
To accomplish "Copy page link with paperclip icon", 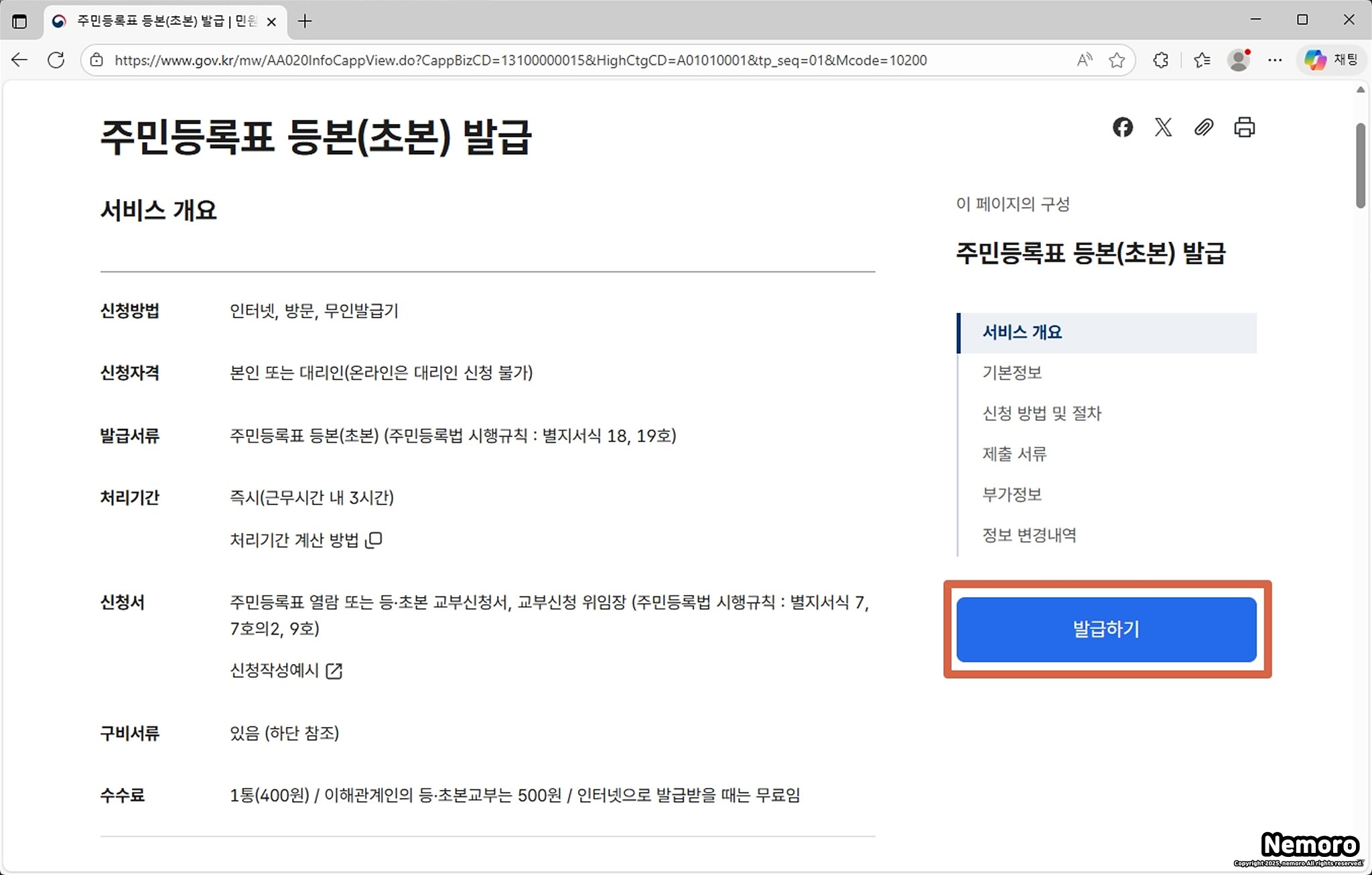I will point(1204,127).
